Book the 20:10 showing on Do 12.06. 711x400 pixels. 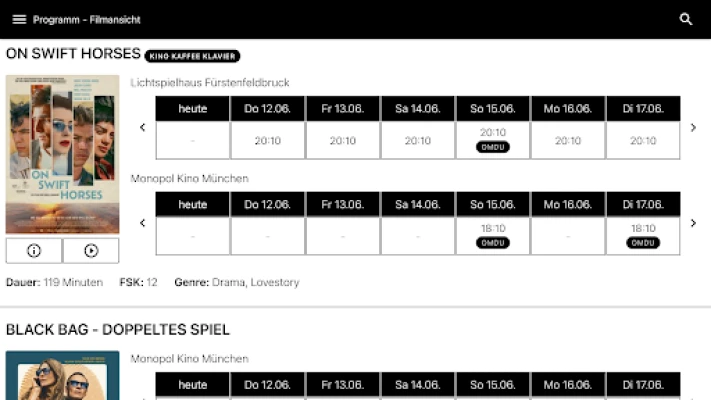pos(268,141)
